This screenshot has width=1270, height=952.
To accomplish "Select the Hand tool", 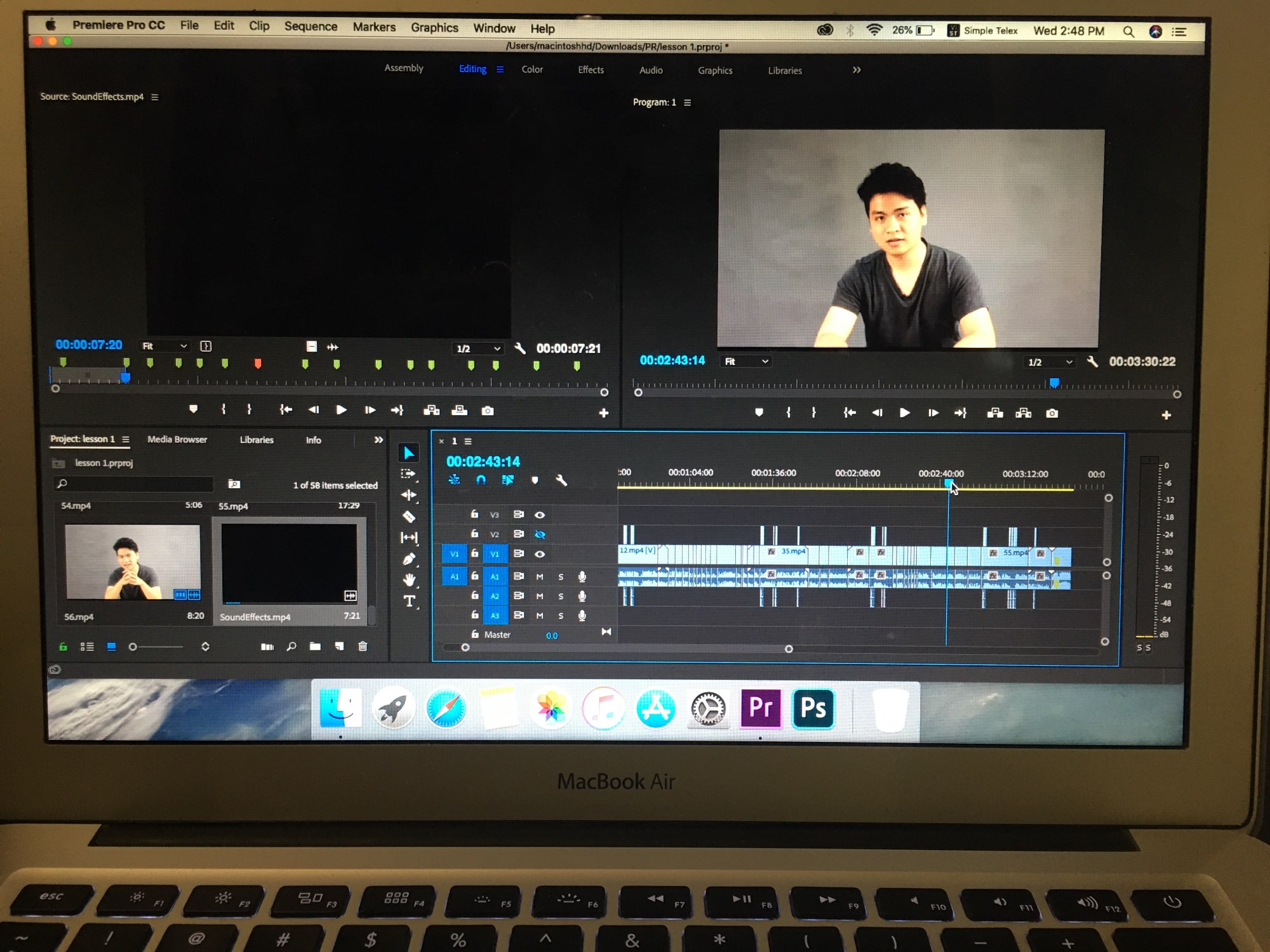I will 409,579.
